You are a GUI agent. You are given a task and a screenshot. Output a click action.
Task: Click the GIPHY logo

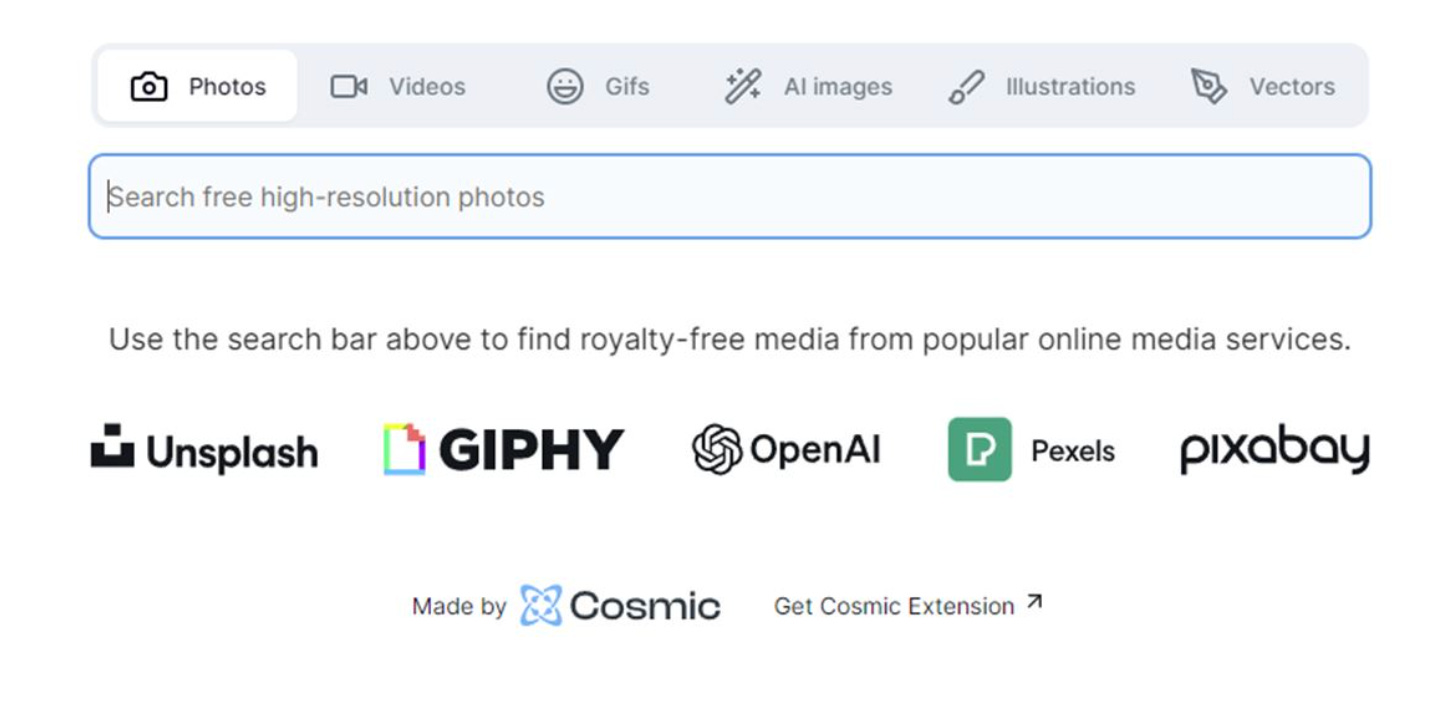(504, 449)
